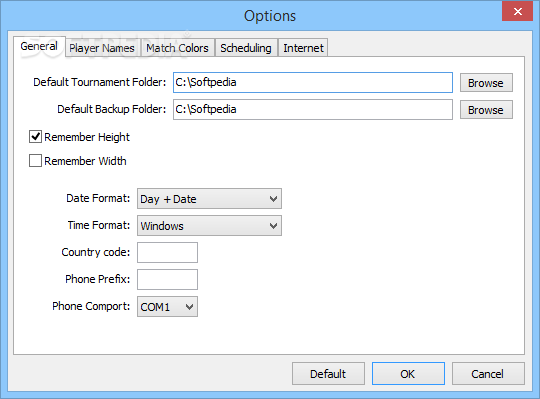Open the Player Names tab
Screen dimensions: 540x399
(102, 48)
